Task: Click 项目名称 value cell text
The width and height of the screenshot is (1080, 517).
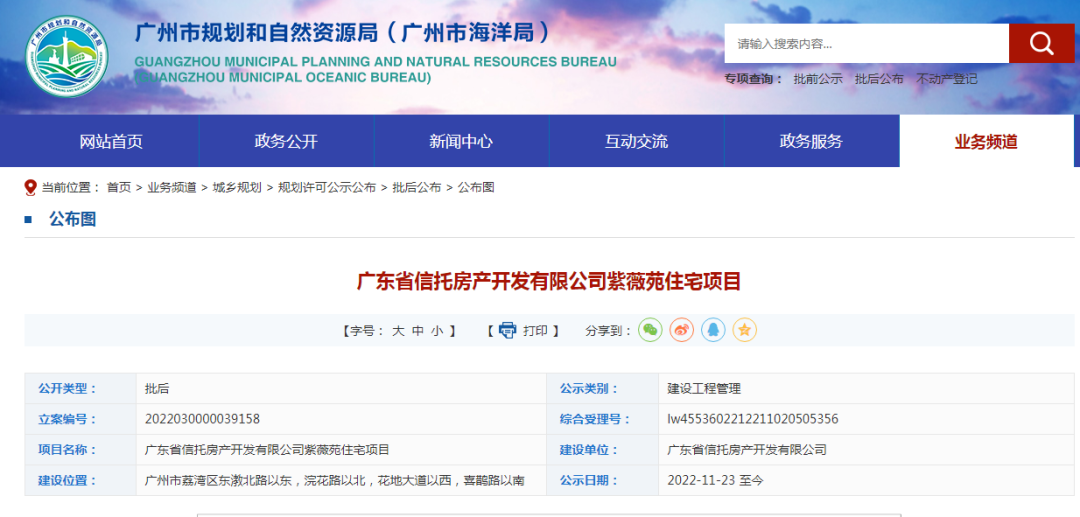Action: point(267,450)
